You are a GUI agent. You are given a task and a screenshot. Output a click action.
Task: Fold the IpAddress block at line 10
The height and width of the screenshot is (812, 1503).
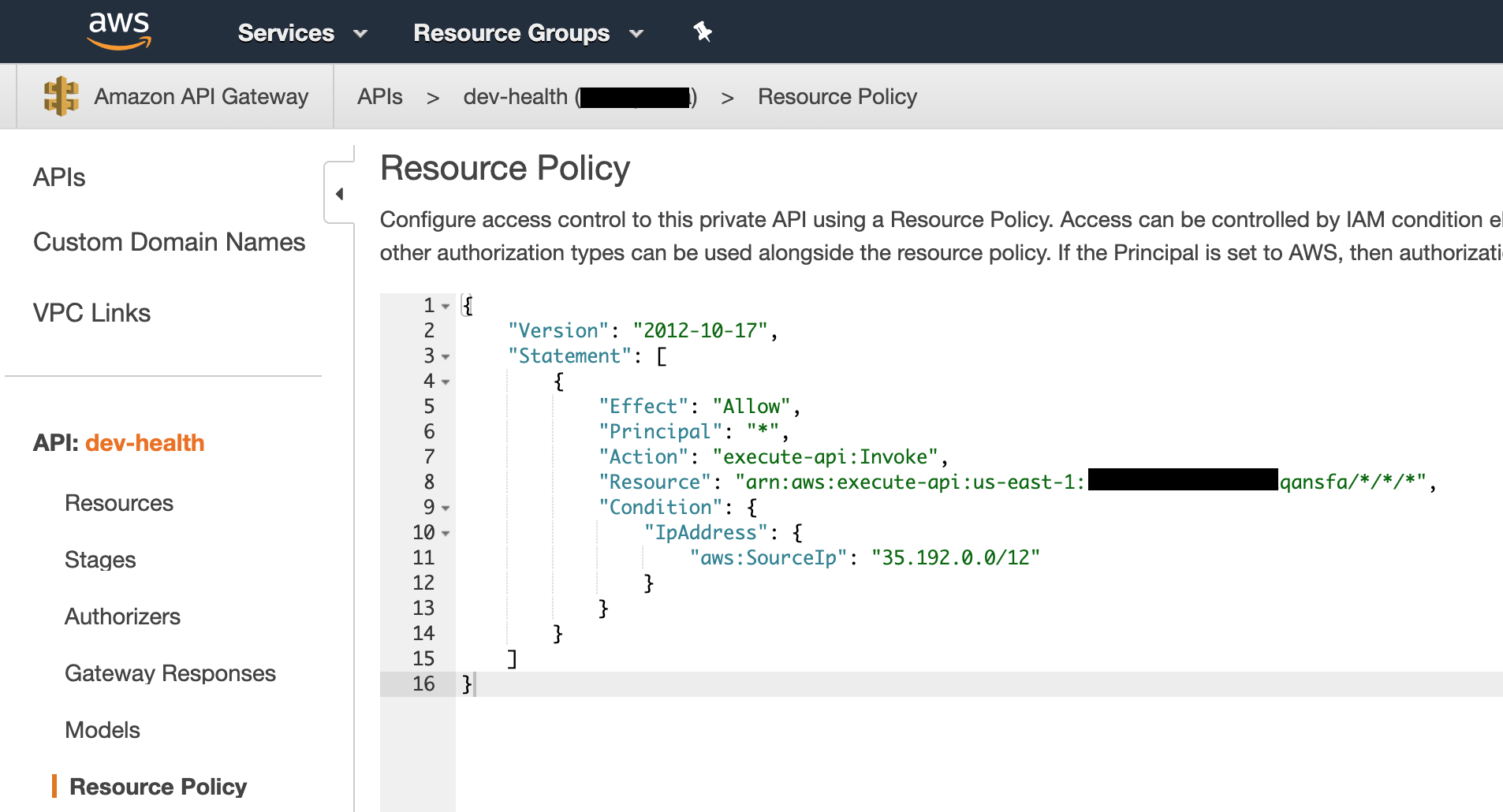click(446, 533)
